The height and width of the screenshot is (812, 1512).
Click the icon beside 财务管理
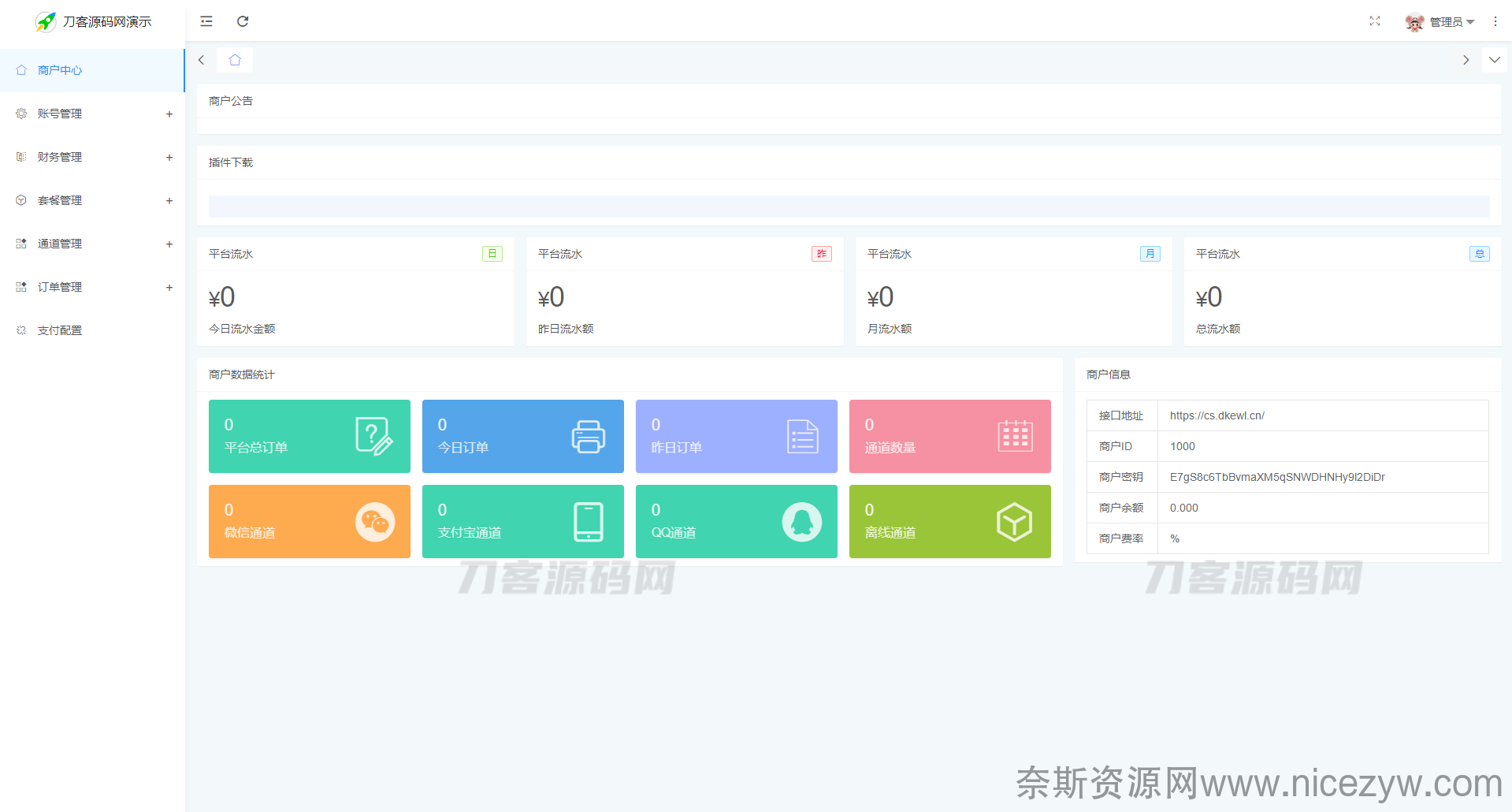click(x=21, y=157)
